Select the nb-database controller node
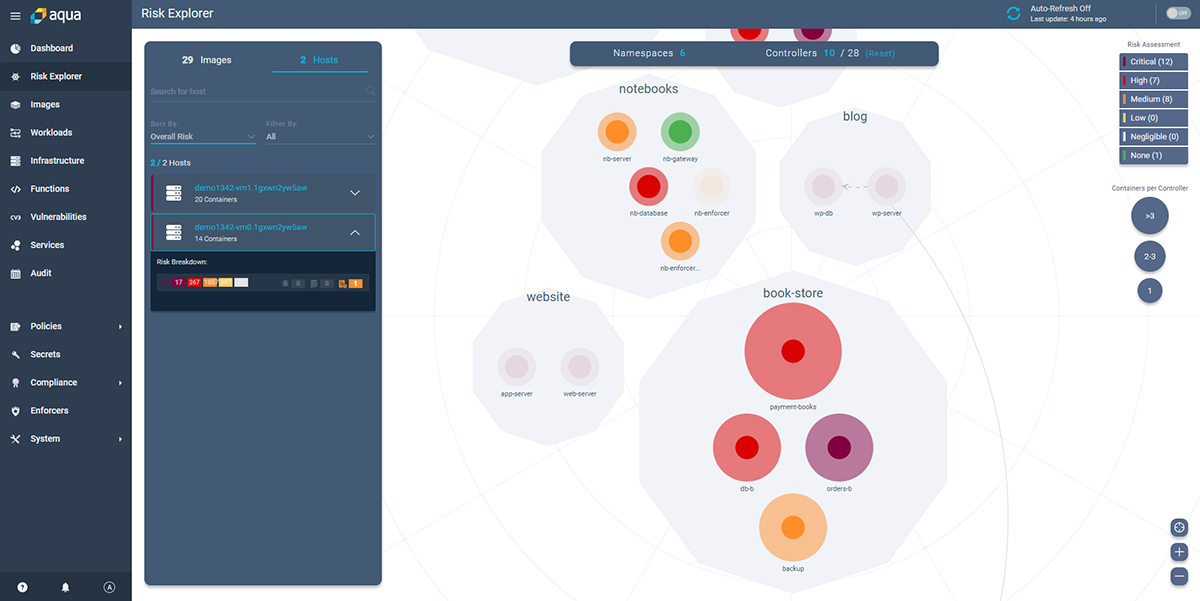This screenshot has height=601, width=1200. (649, 186)
